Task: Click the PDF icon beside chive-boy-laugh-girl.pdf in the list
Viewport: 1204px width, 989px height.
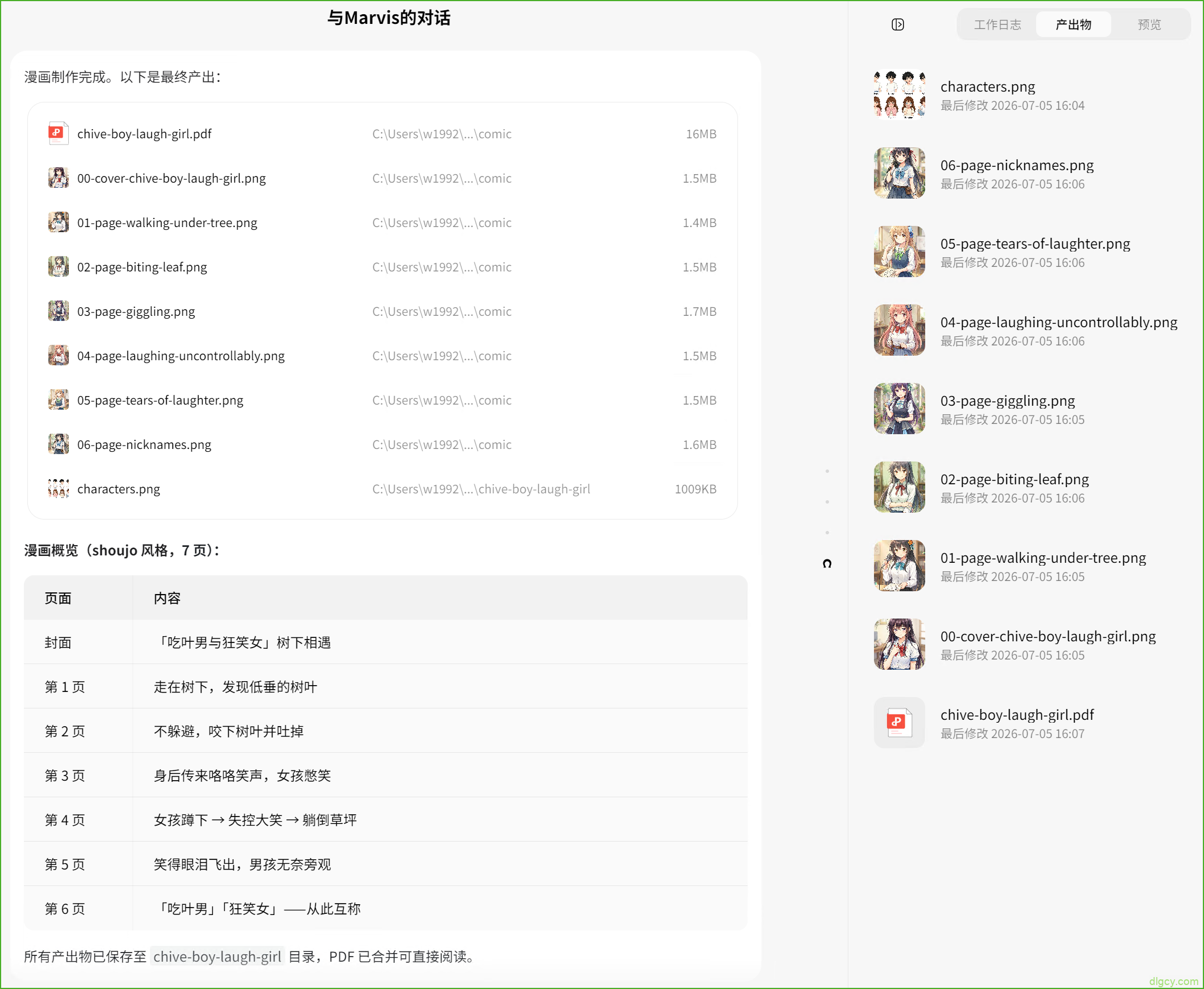Action: click(58, 133)
